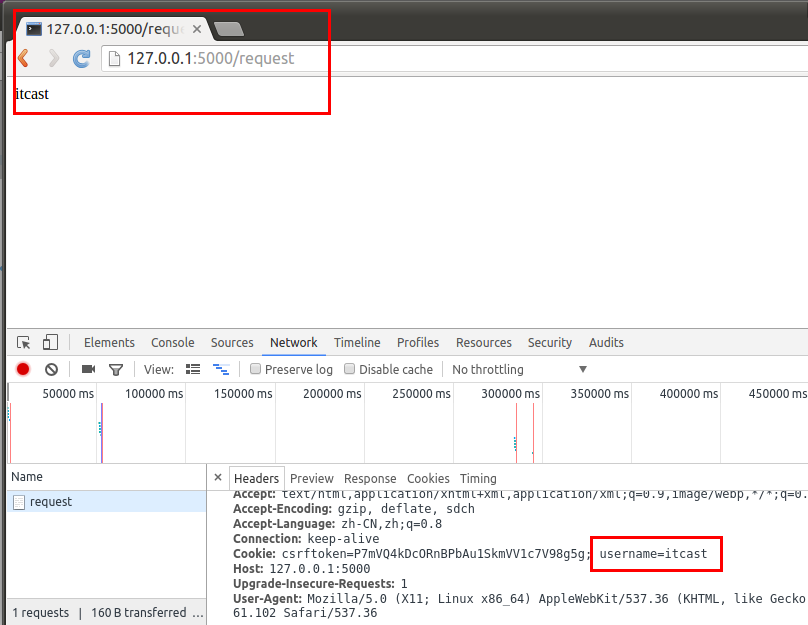Click the capture screenshots camera icon

coord(88,369)
